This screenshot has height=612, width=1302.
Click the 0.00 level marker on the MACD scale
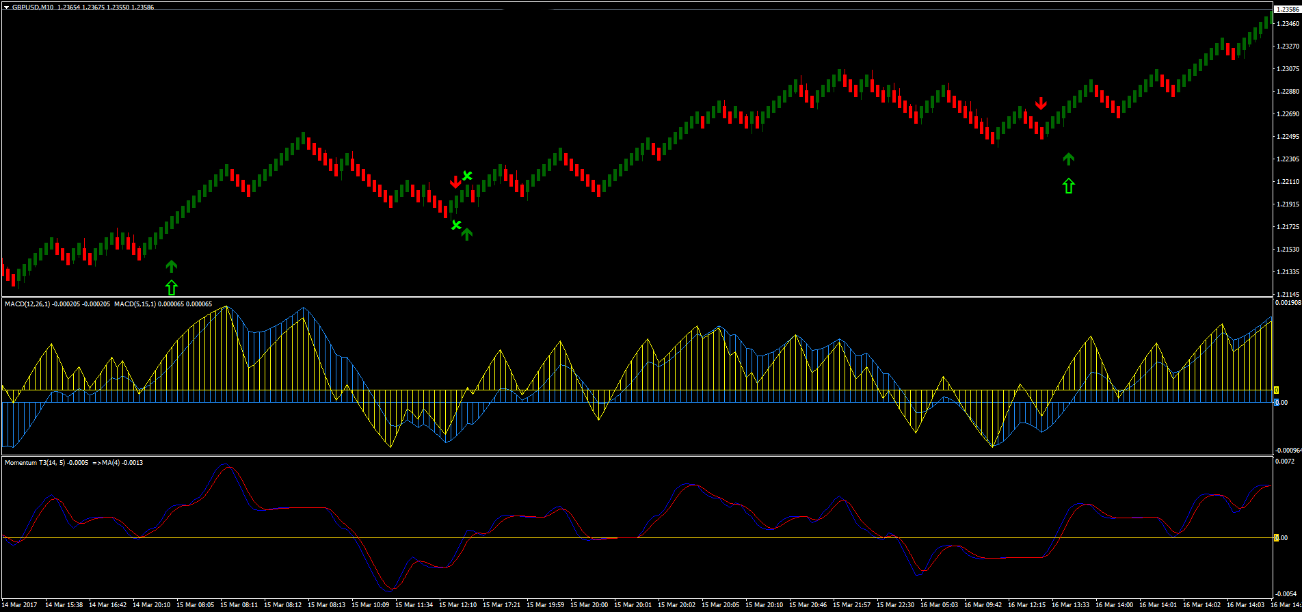(1276, 390)
